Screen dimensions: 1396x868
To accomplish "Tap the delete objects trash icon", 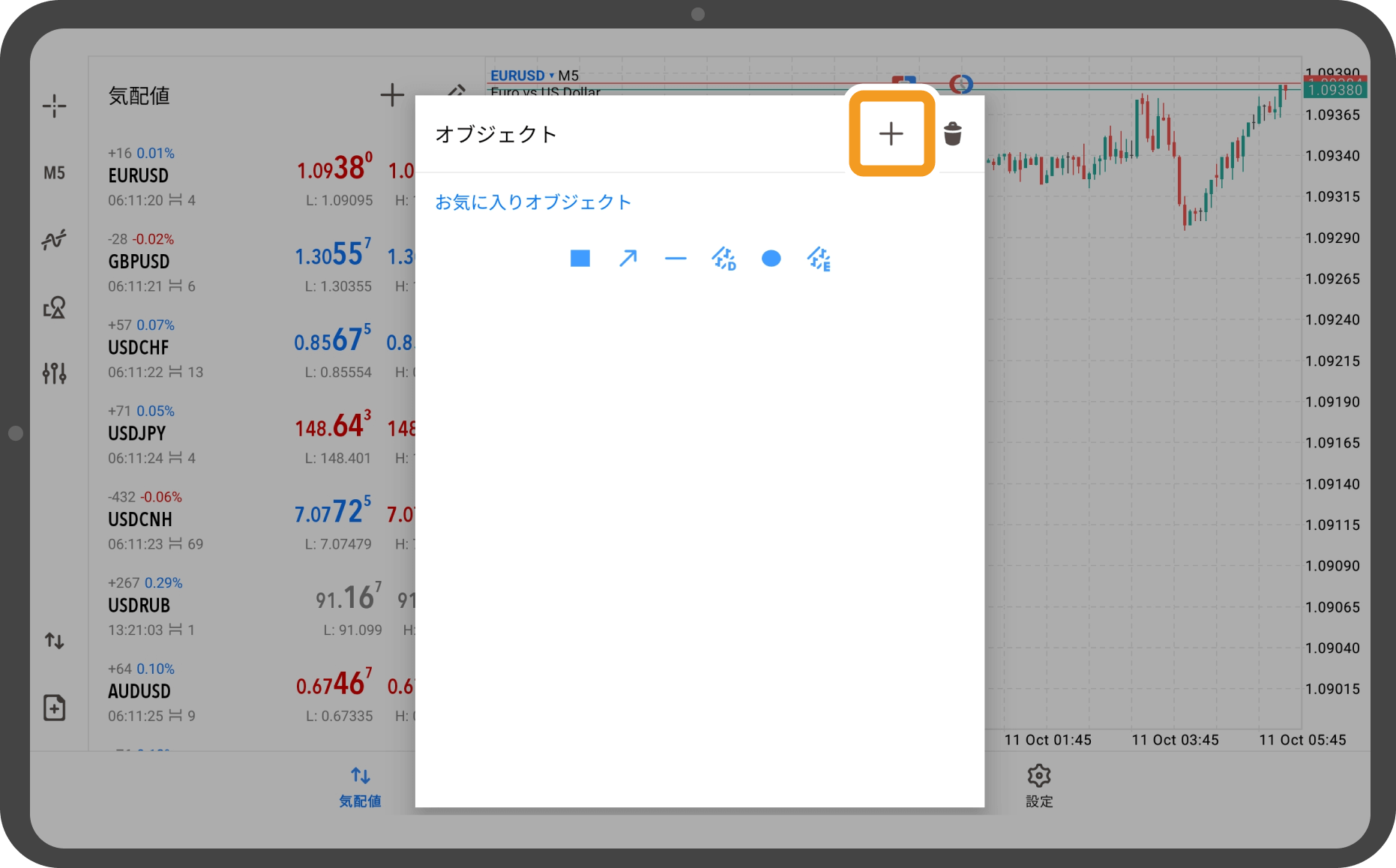I will click(x=953, y=134).
